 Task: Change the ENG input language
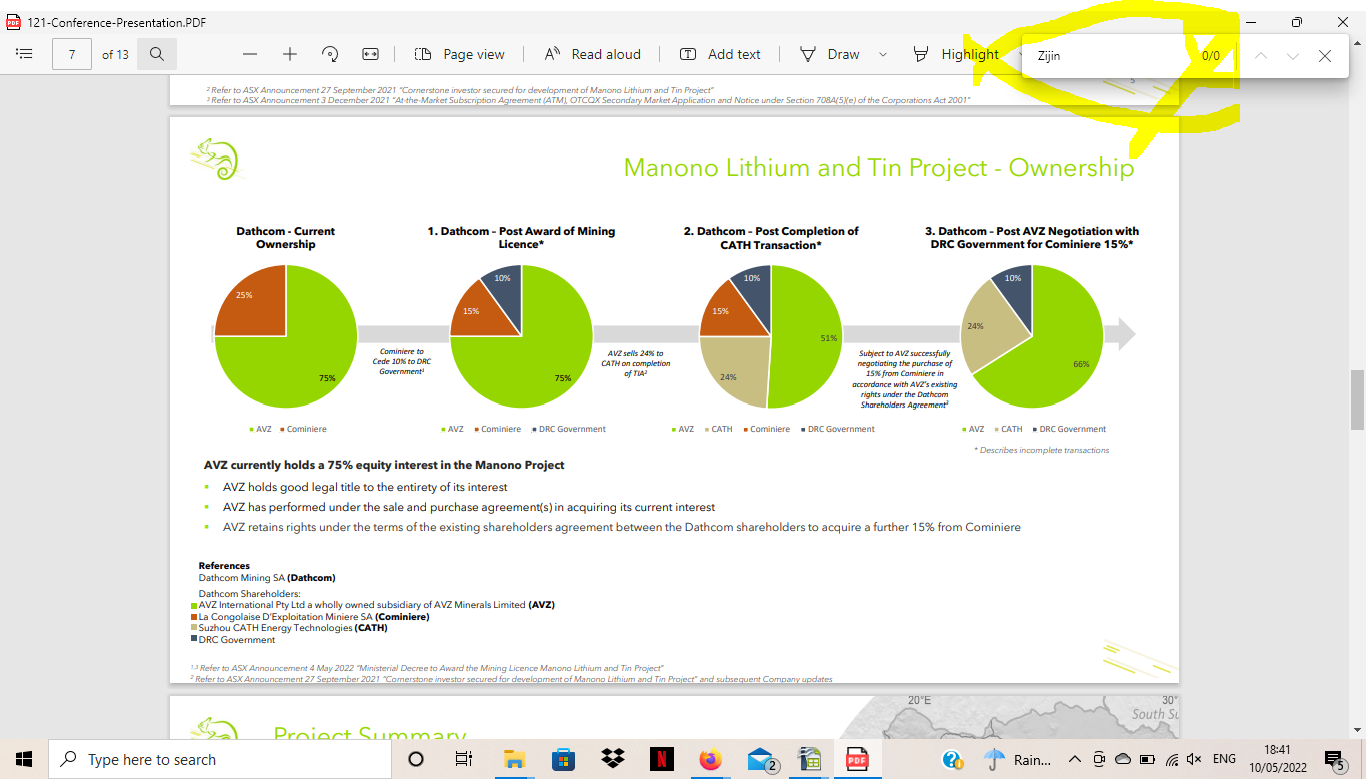coord(1224,759)
